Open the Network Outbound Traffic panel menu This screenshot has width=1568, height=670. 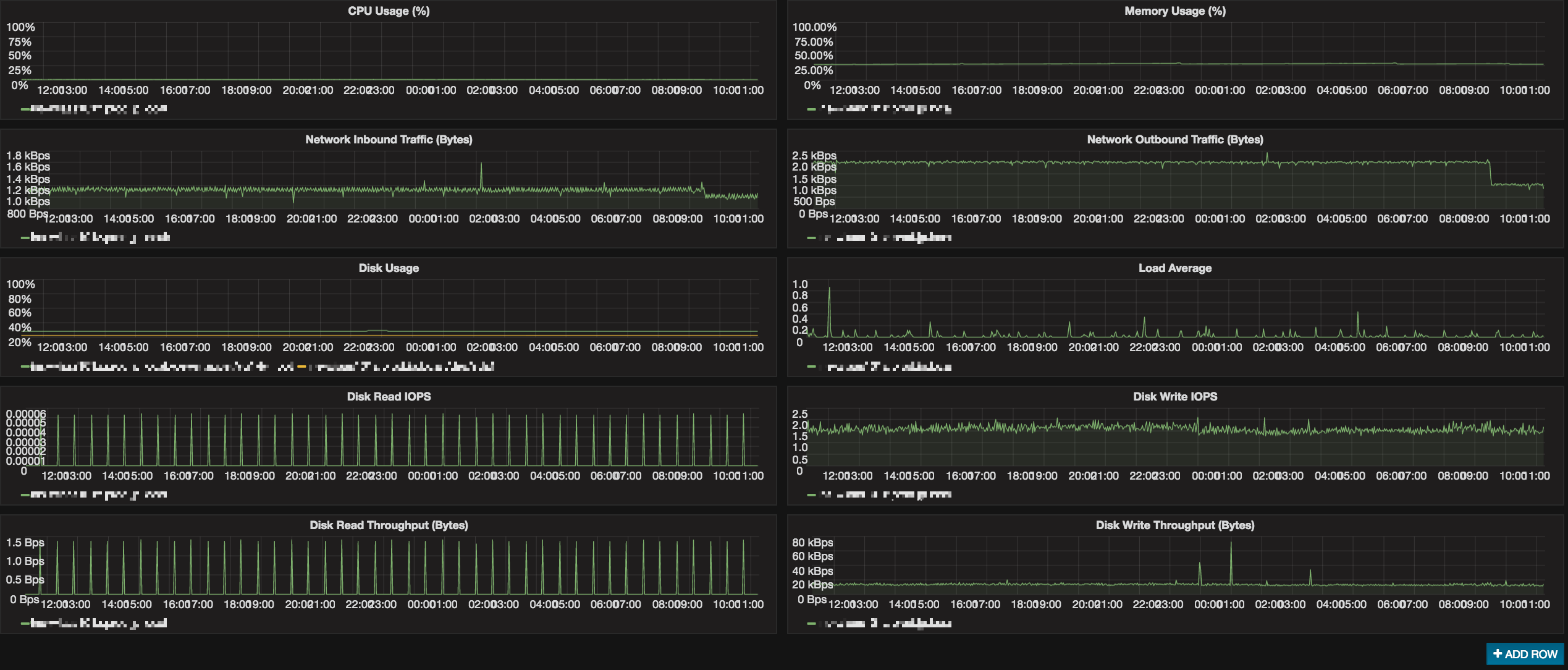(x=1174, y=140)
